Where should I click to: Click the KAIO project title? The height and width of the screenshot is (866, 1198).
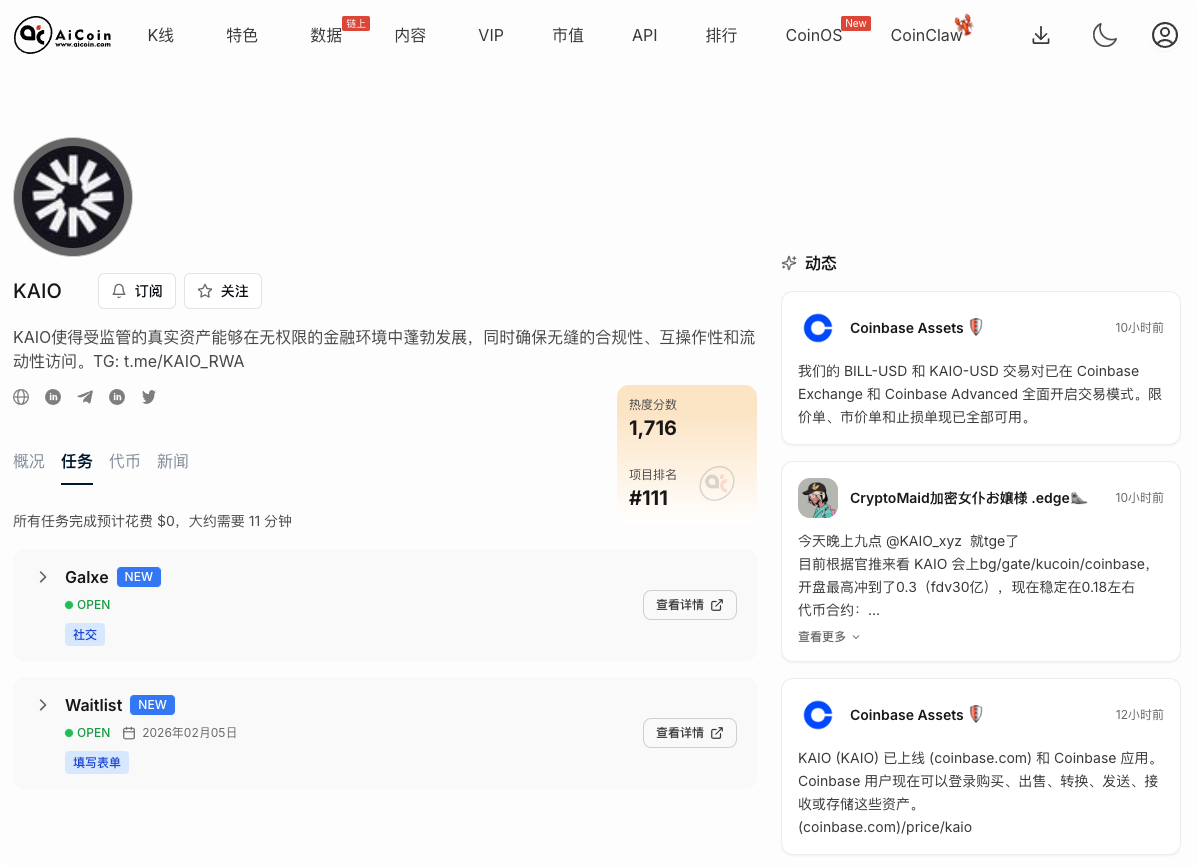pyautogui.click(x=37, y=291)
